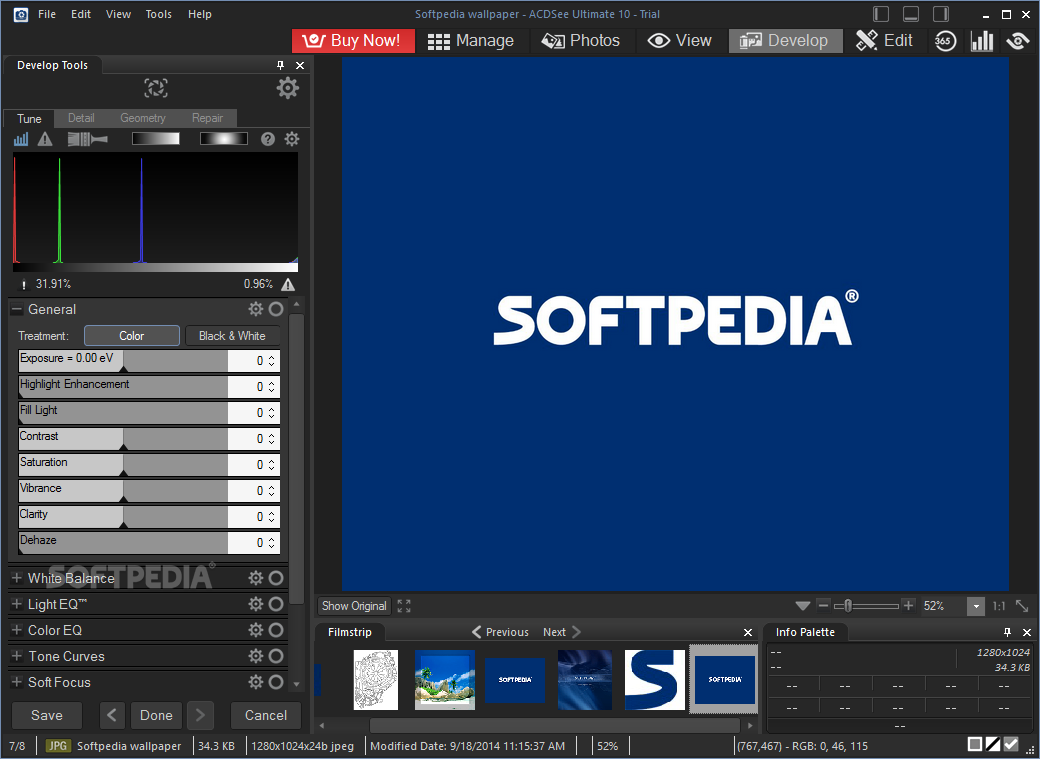Expand the White Balance group
1040x759 pixels.
pyautogui.click(x=17, y=578)
